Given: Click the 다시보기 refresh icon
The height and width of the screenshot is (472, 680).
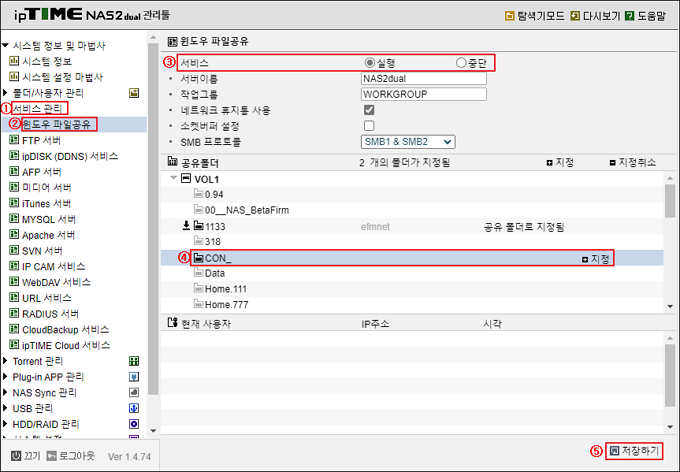Looking at the screenshot, I should point(575,16).
